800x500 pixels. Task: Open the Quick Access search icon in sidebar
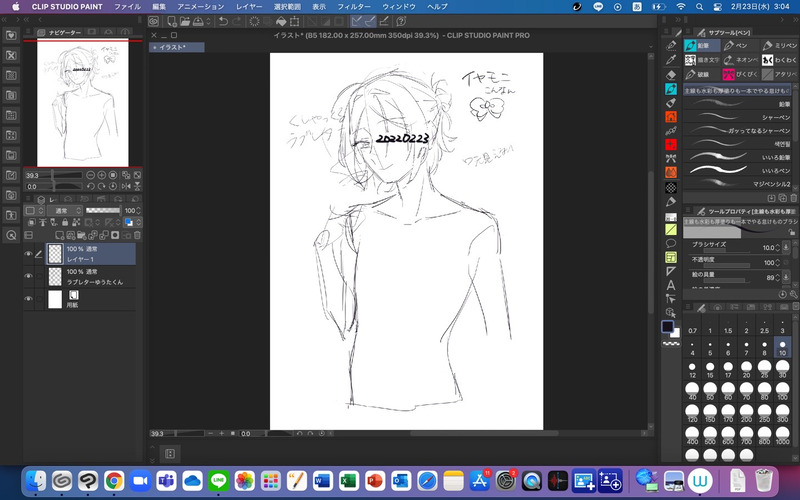(11, 235)
